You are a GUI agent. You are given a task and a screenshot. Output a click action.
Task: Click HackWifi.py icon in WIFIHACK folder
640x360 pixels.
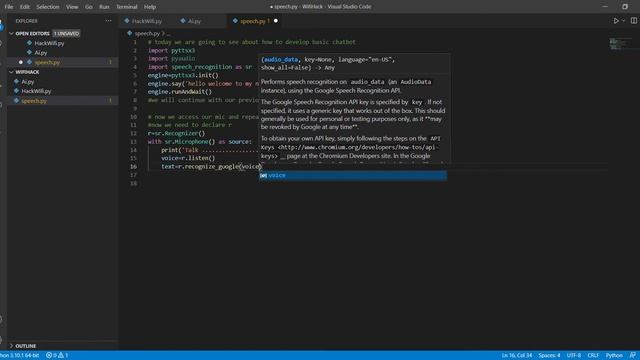pos(16,91)
